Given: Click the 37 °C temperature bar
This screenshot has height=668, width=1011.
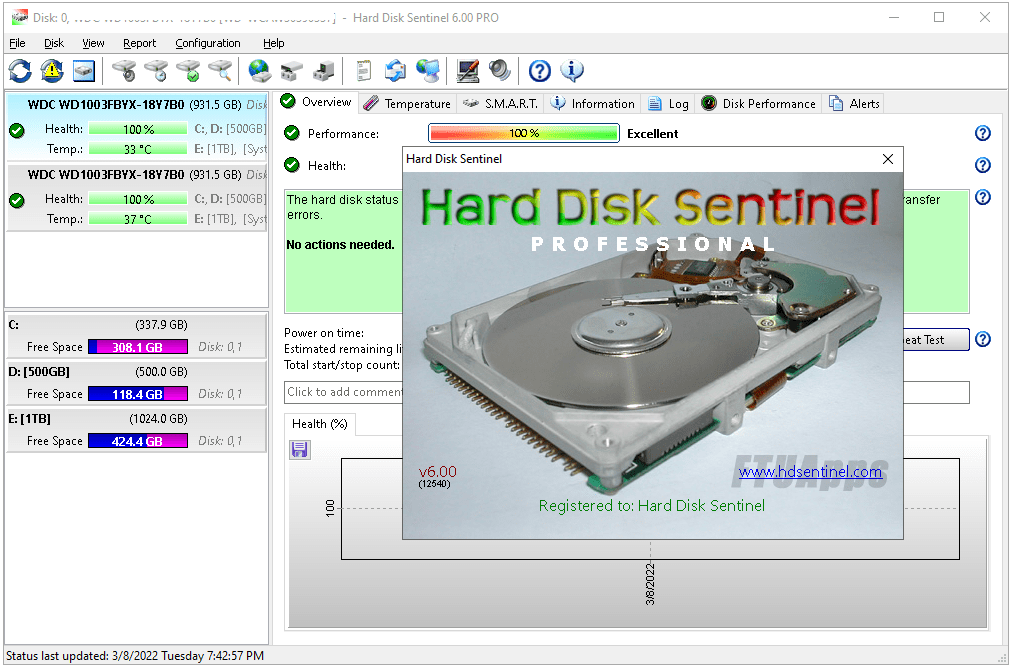Looking at the screenshot, I should [x=138, y=219].
